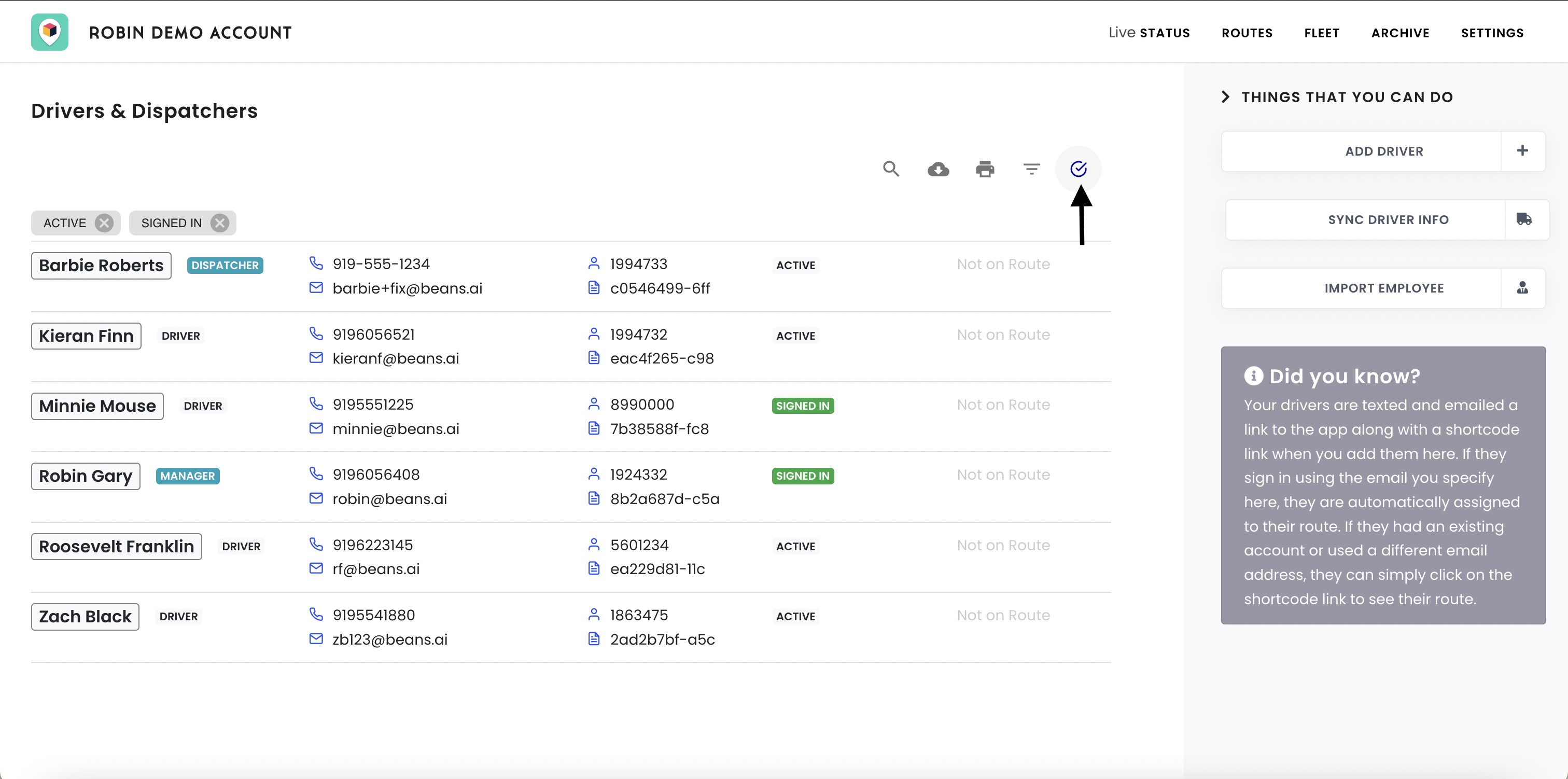Screen dimensions: 1568x779
Task: Click the phone icon for Robin Gary
Action: pyautogui.click(x=316, y=473)
